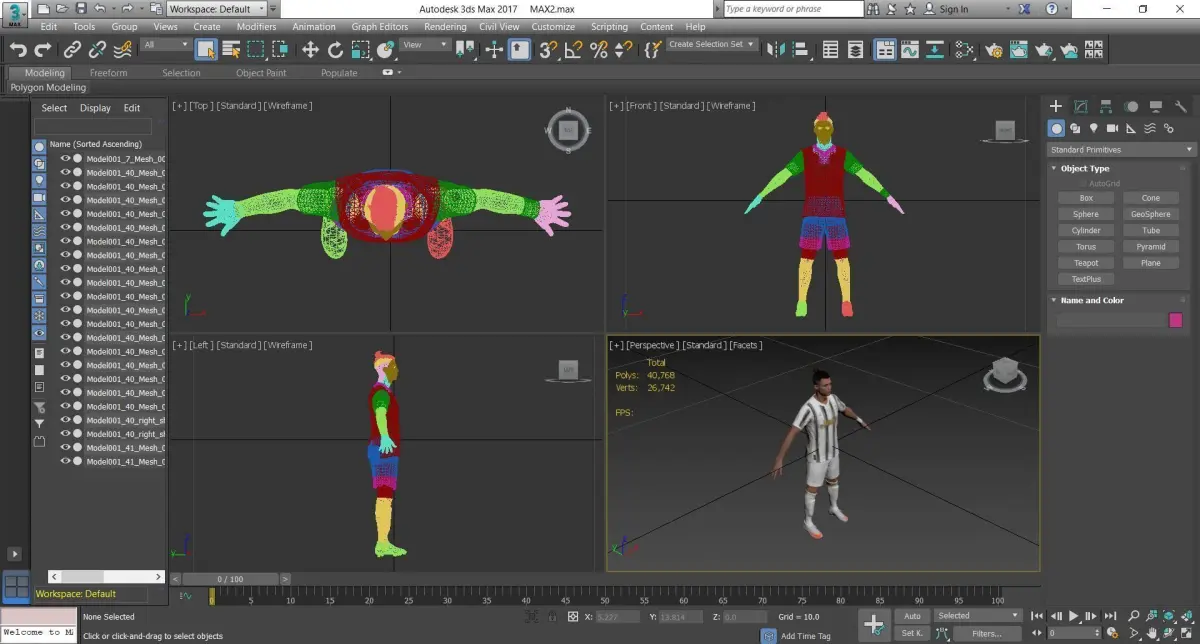Image resolution: width=1200 pixels, height=644 pixels.
Task: Switch to the Freeform ribbon tab
Action: coord(108,73)
